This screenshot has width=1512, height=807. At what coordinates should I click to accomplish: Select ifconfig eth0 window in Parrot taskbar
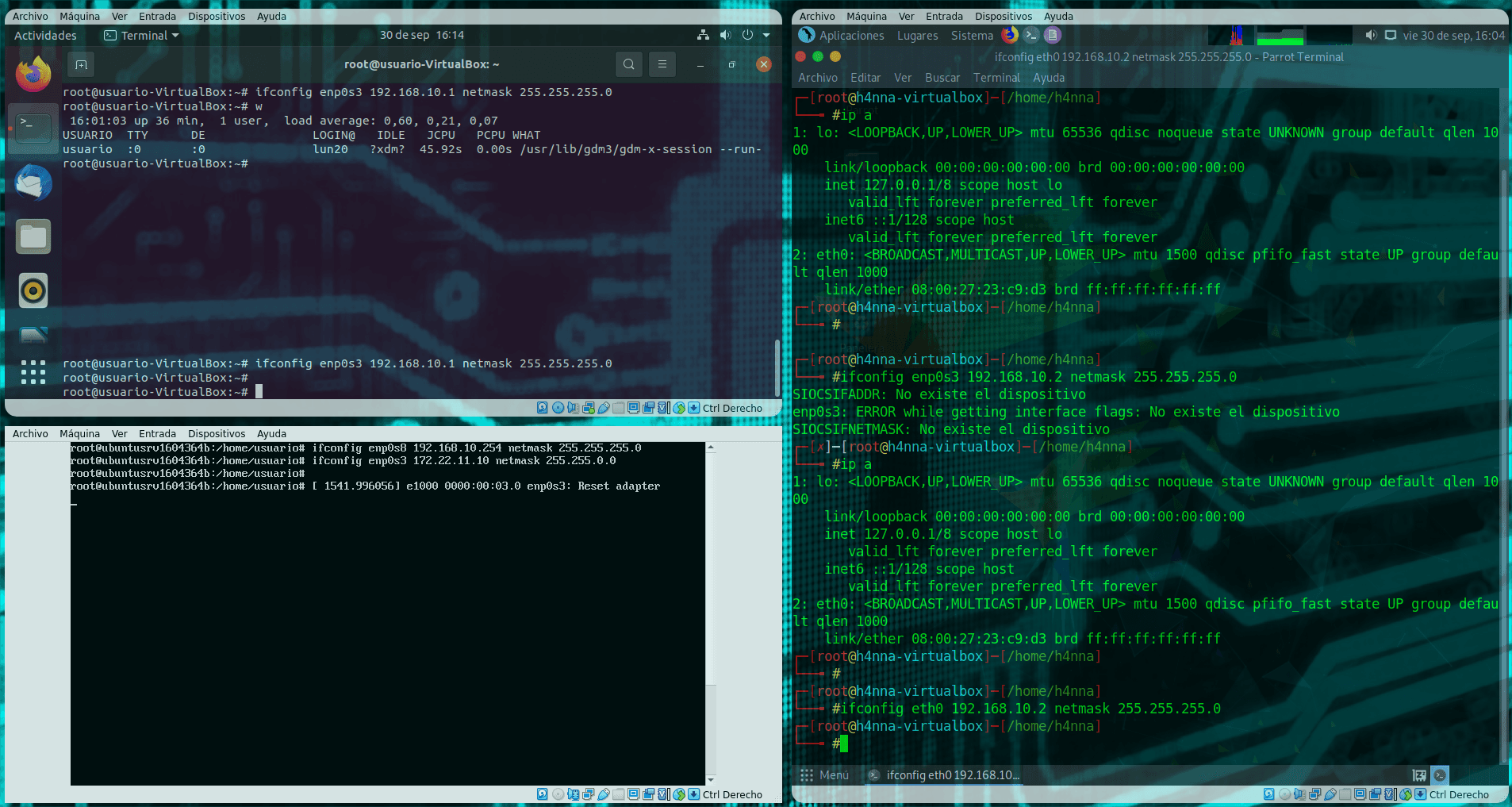(944, 775)
